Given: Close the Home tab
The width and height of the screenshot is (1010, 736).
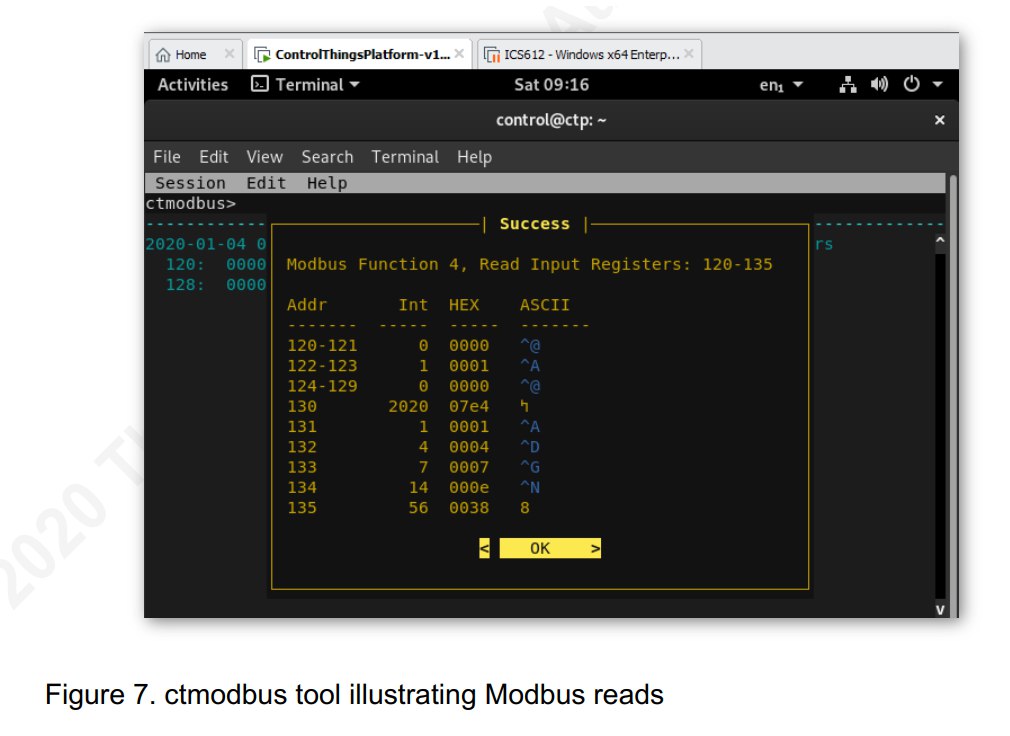Looking at the screenshot, I should point(229,54).
